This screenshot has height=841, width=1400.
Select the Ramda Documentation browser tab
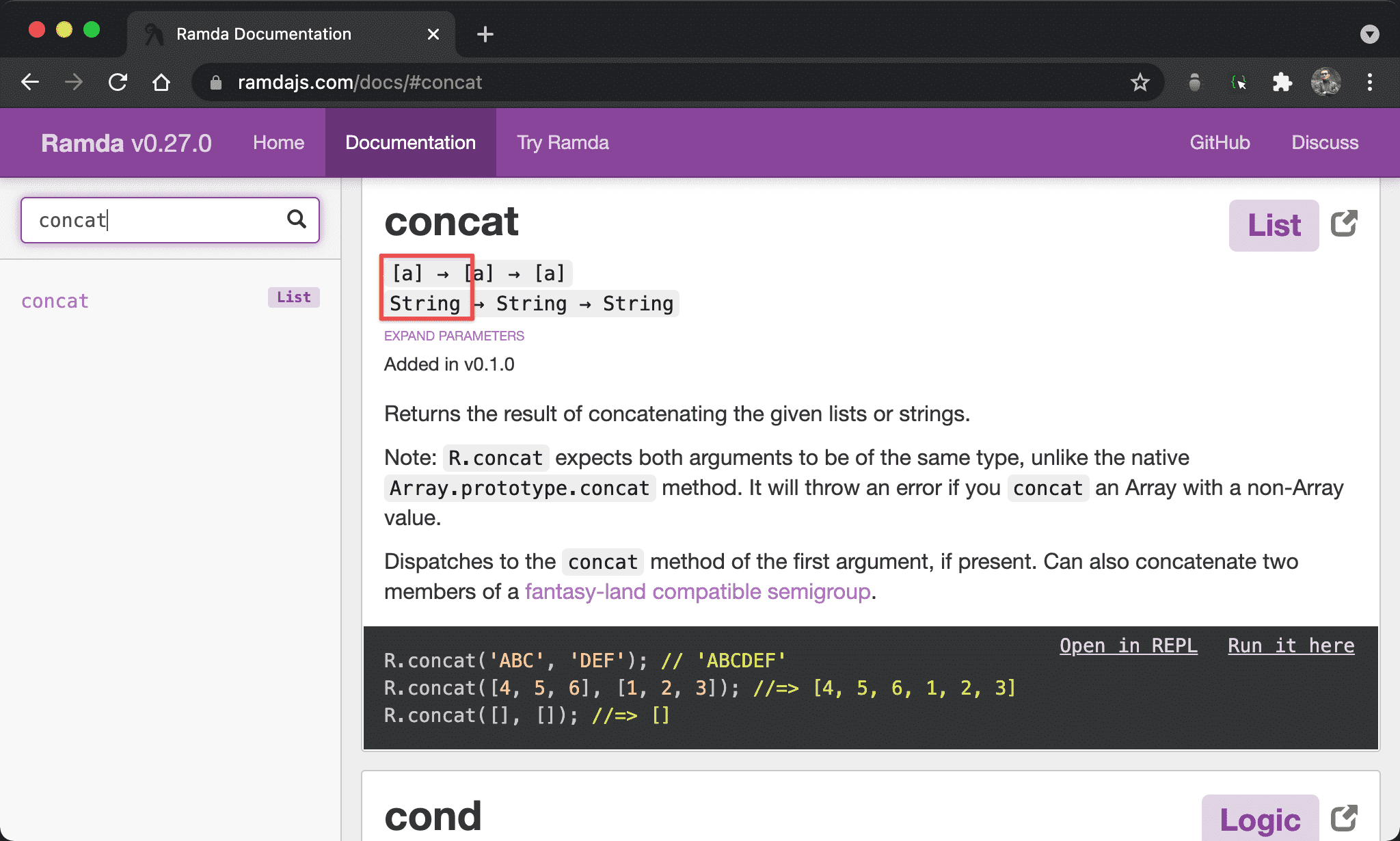pos(291,34)
